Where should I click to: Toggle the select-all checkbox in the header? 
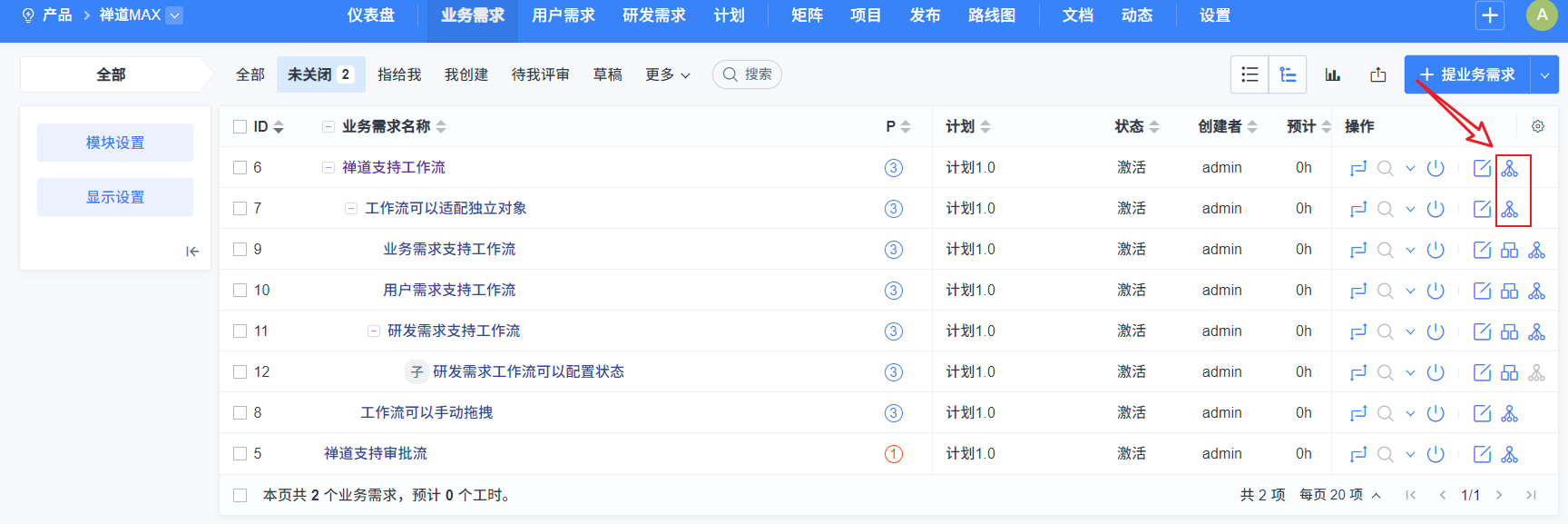point(240,126)
